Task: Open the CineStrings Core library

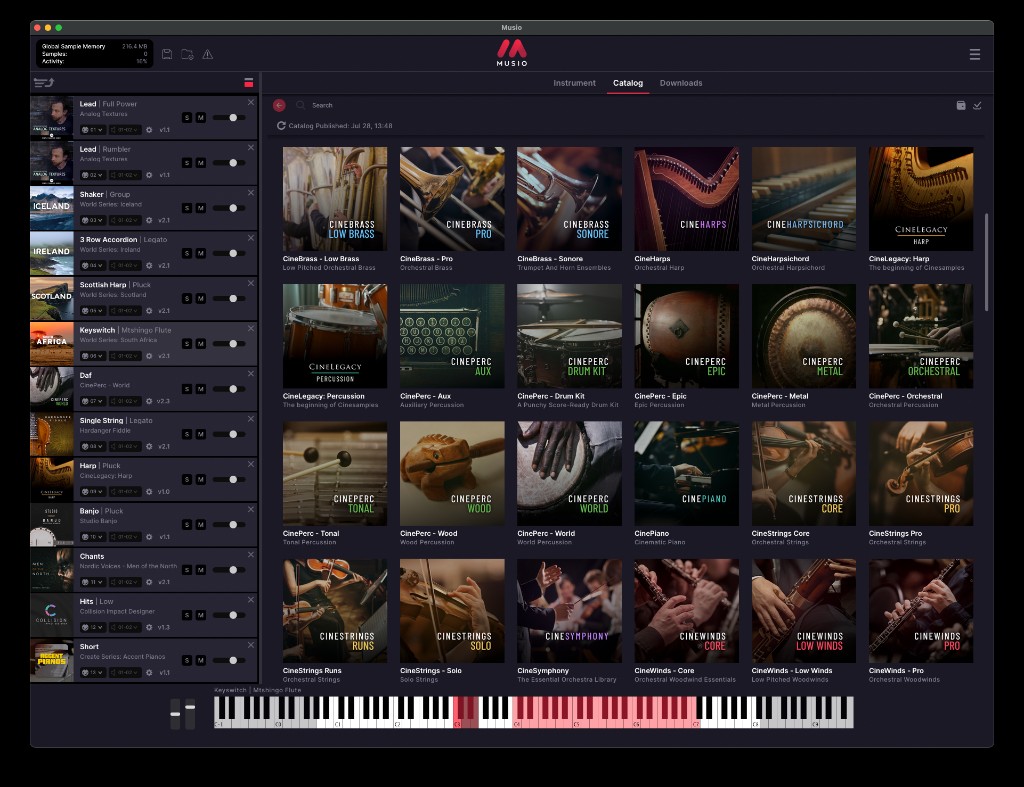Action: click(x=803, y=483)
